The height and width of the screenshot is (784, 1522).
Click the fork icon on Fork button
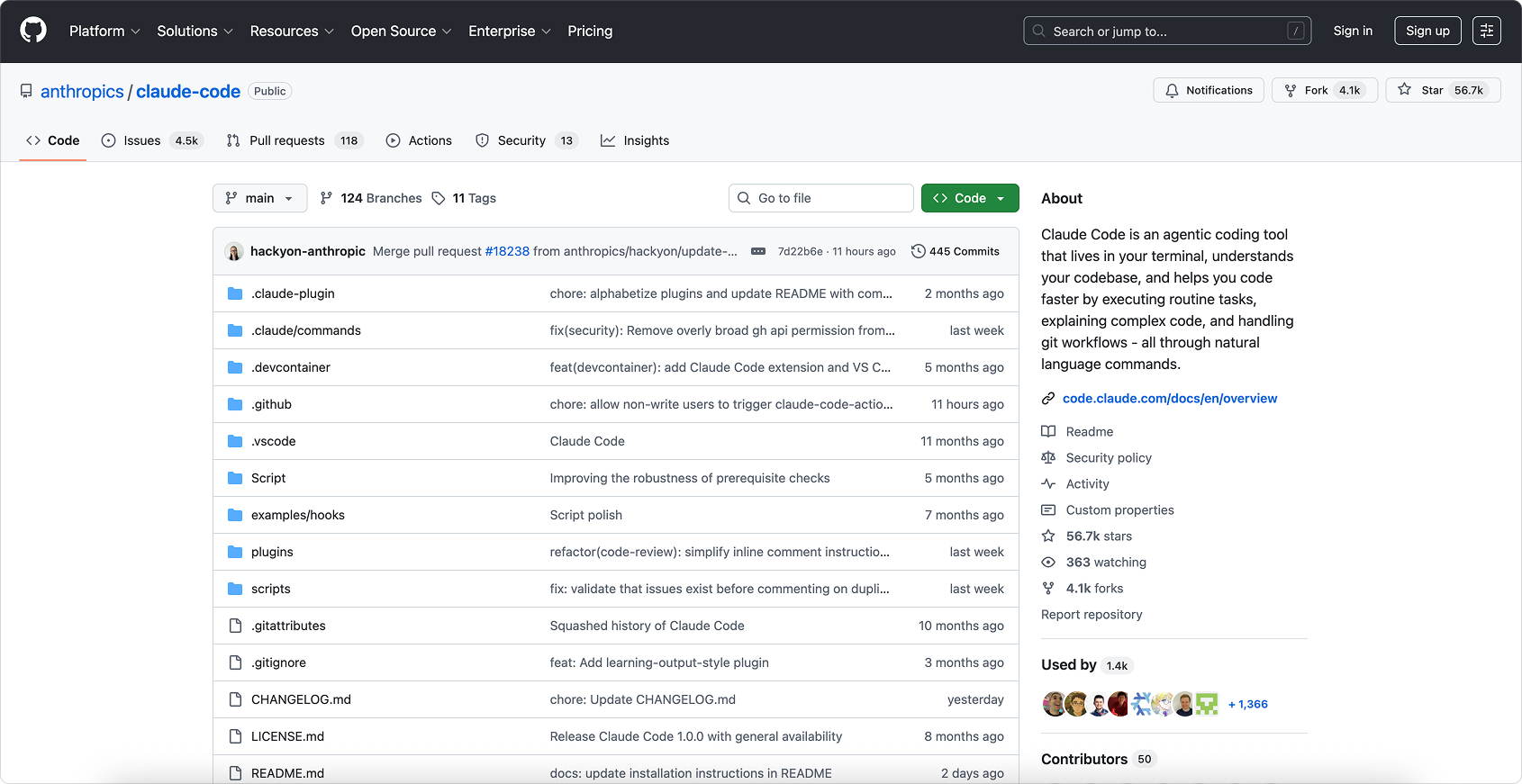tap(1291, 90)
